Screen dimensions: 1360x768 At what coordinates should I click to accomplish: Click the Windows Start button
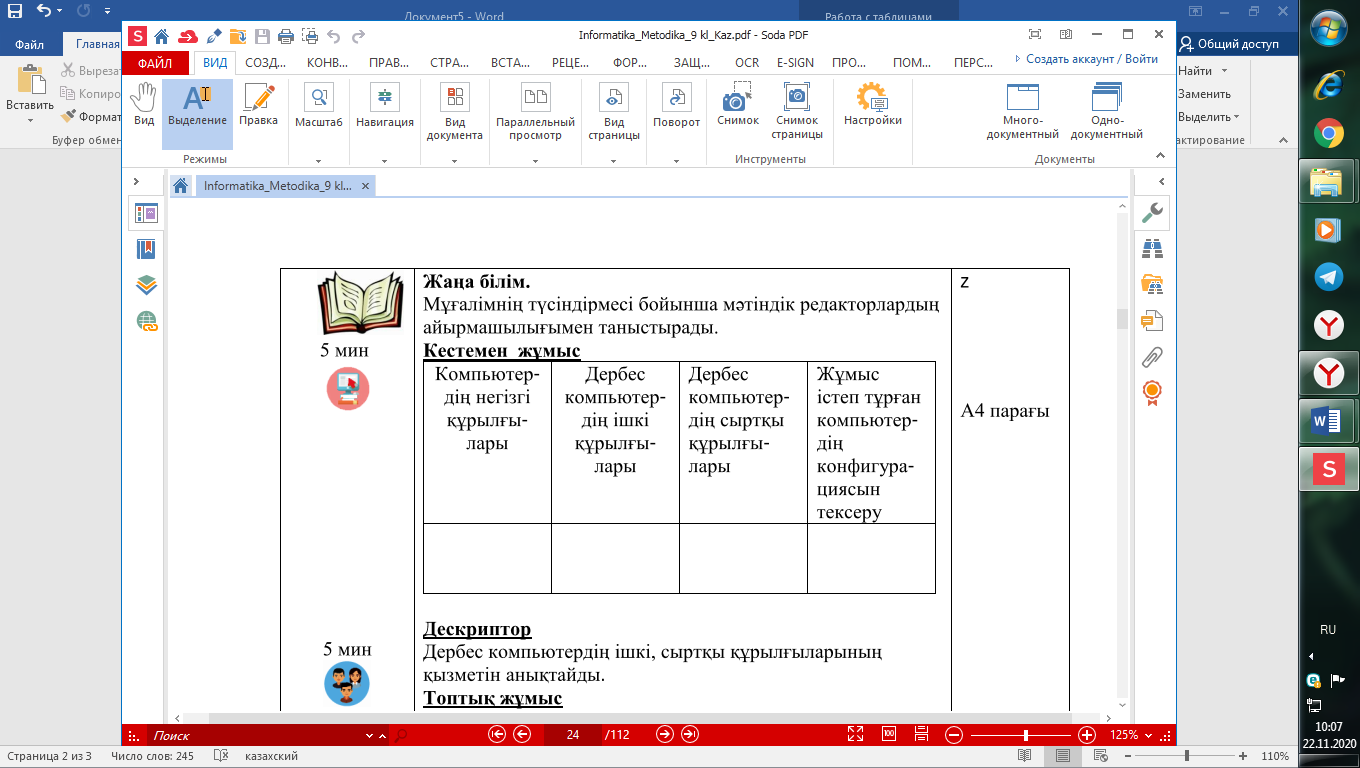tap(1328, 27)
